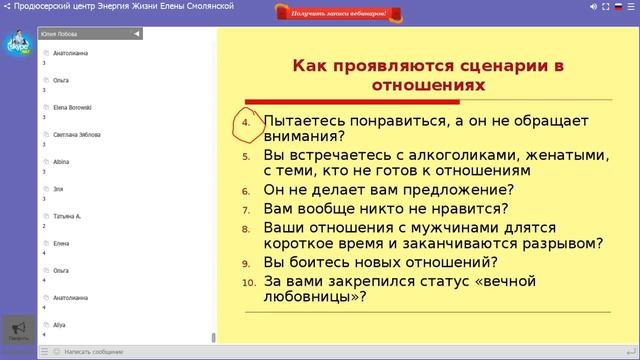The image size is (640, 360).
Task: Open the chat options lines icon beside message field
Action: [x=44, y=351]
